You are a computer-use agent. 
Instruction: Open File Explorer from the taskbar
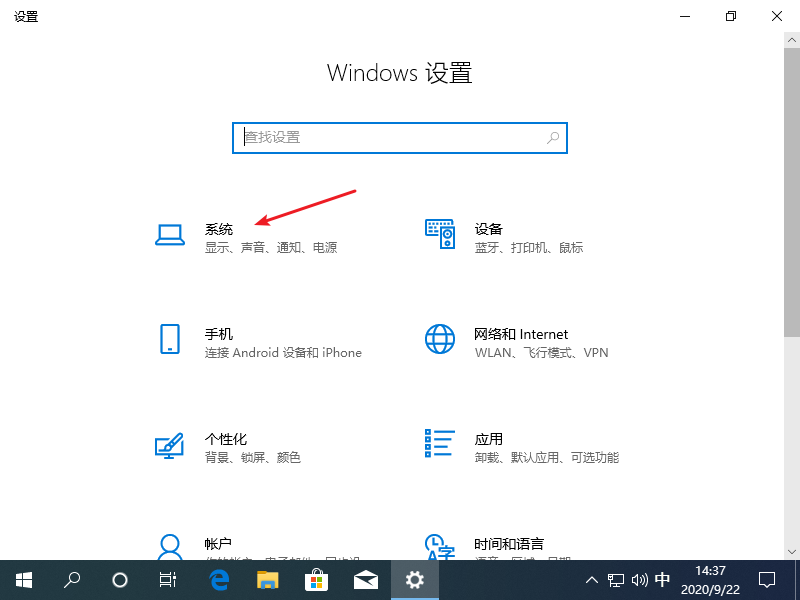pyautogui.click(x=268, y=580)
